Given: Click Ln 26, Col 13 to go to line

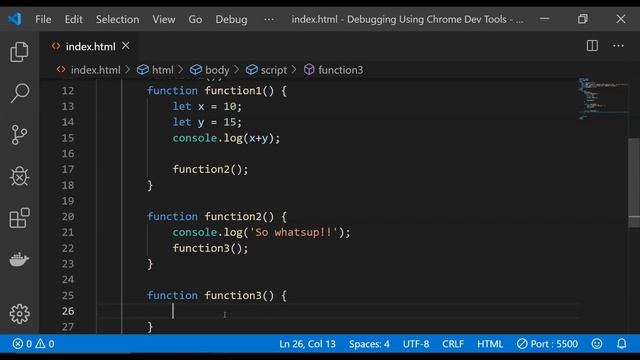Looking at the screenshot, I should (x=307, y=344).
